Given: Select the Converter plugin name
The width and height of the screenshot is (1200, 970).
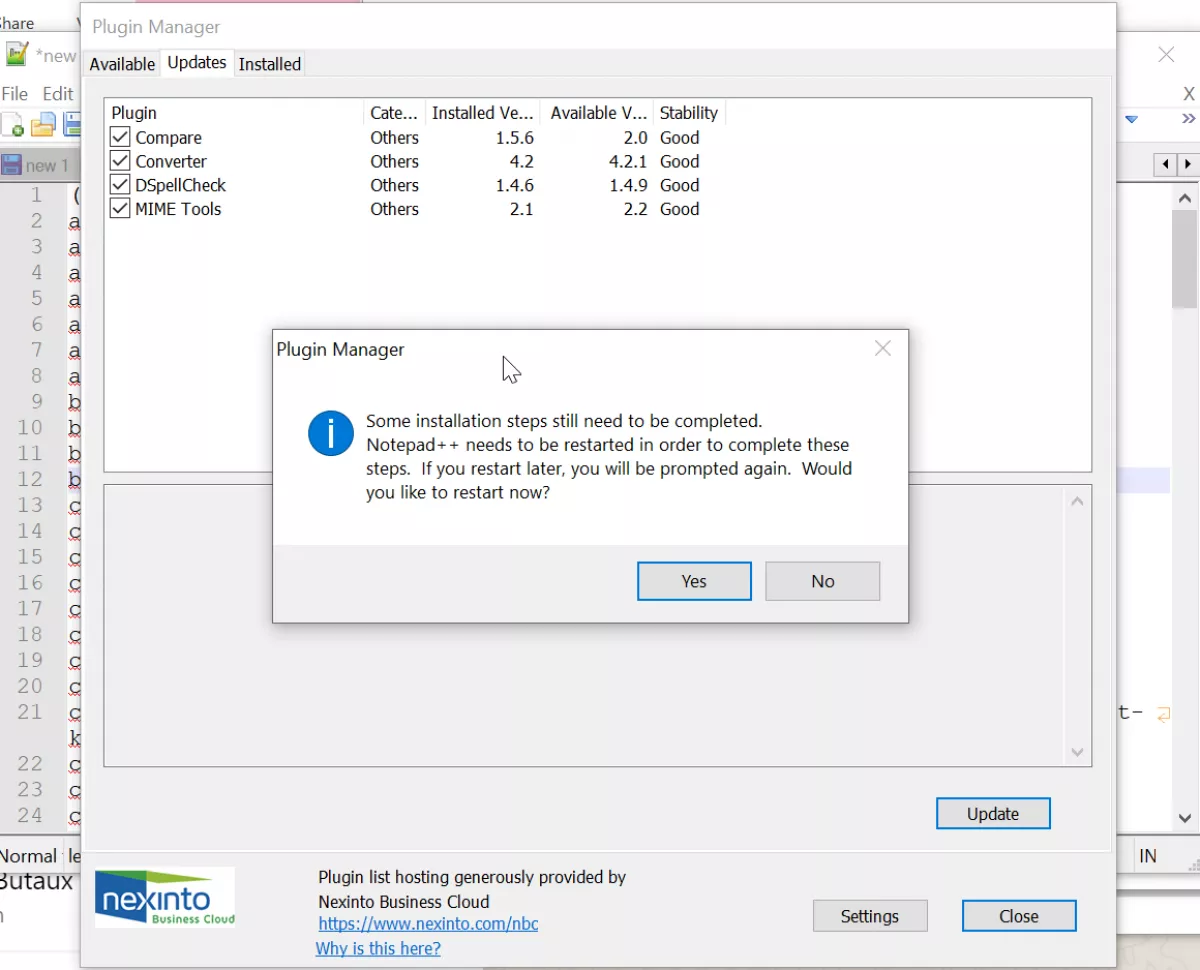Looking at the screenshot, I should pos(171,161).
